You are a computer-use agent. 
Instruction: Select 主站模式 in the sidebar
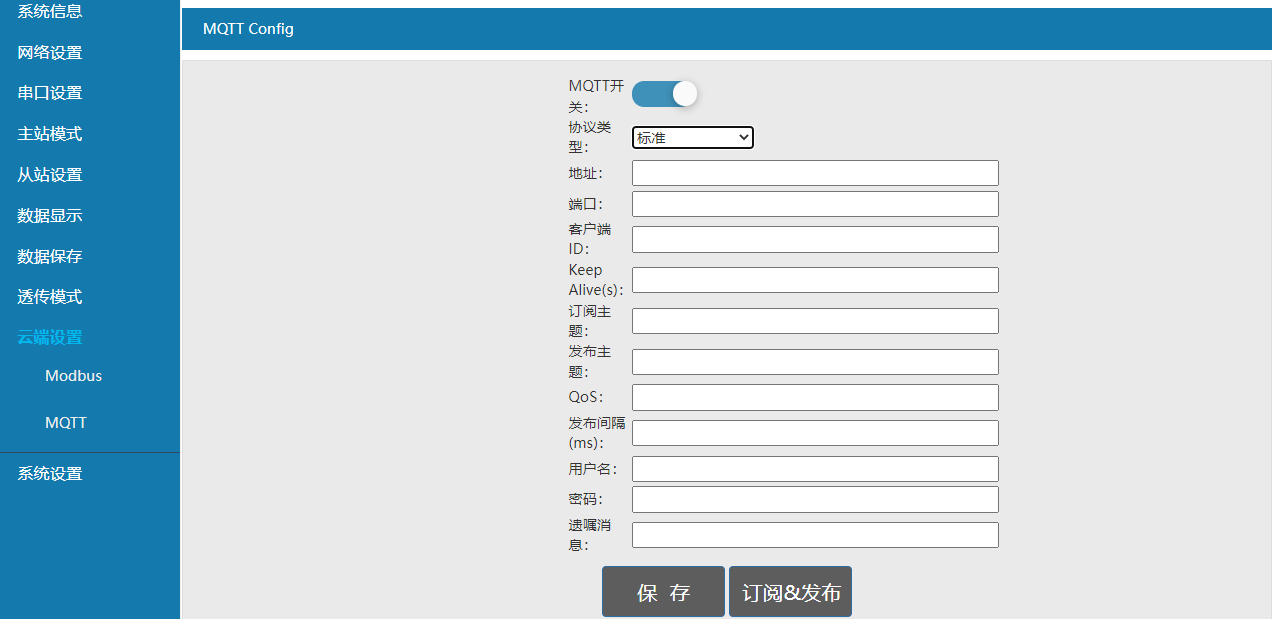(50, 134)
